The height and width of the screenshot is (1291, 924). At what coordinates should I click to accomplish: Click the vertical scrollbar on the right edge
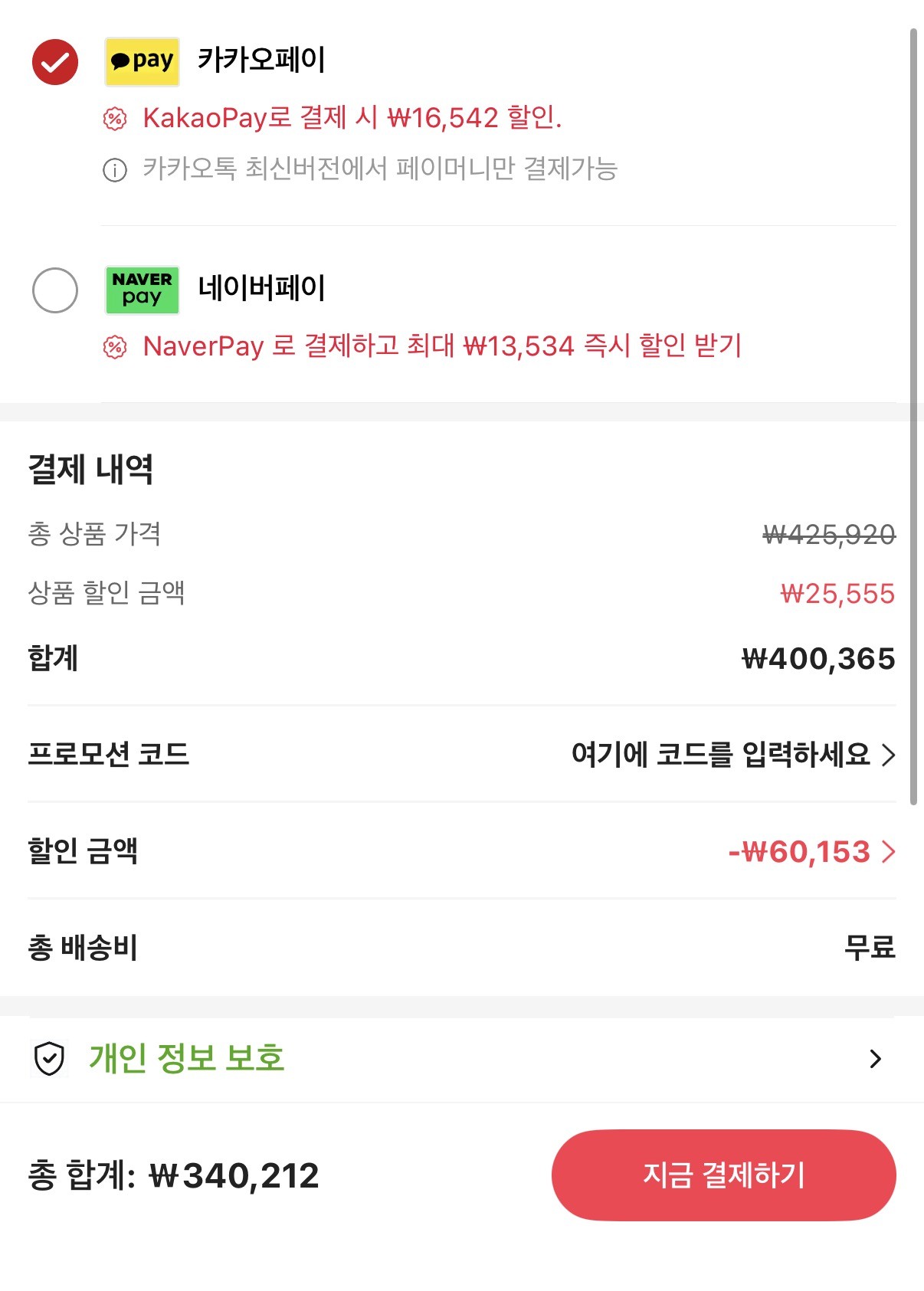point(913,414)
